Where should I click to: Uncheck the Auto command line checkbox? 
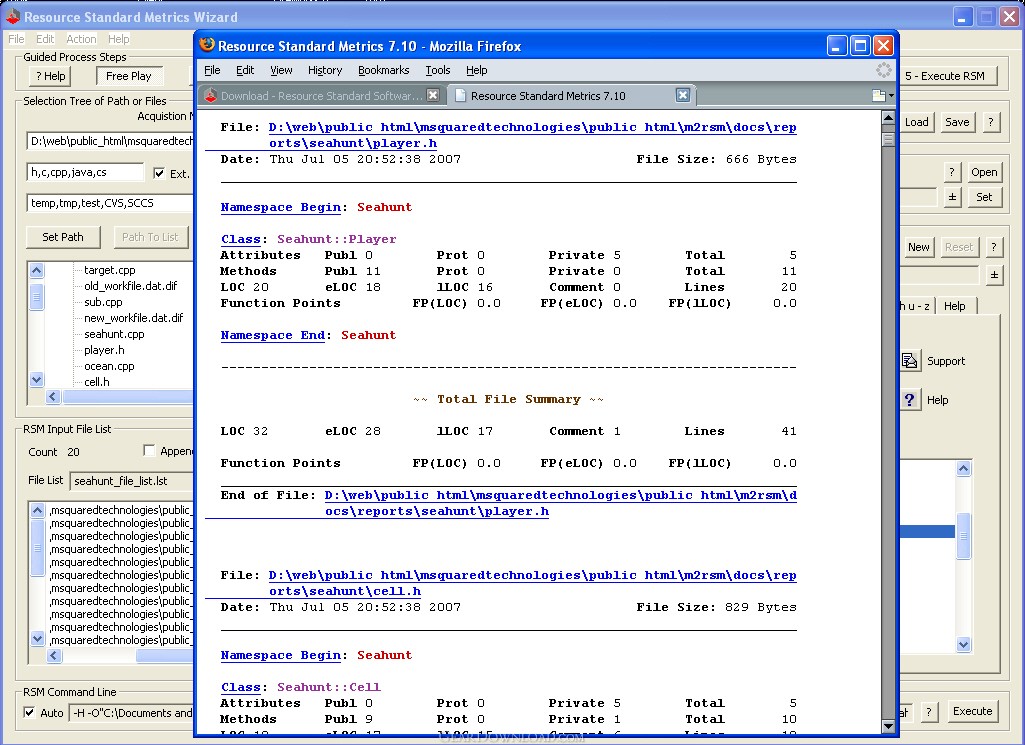pyautogui.click(x=29, y=713)
